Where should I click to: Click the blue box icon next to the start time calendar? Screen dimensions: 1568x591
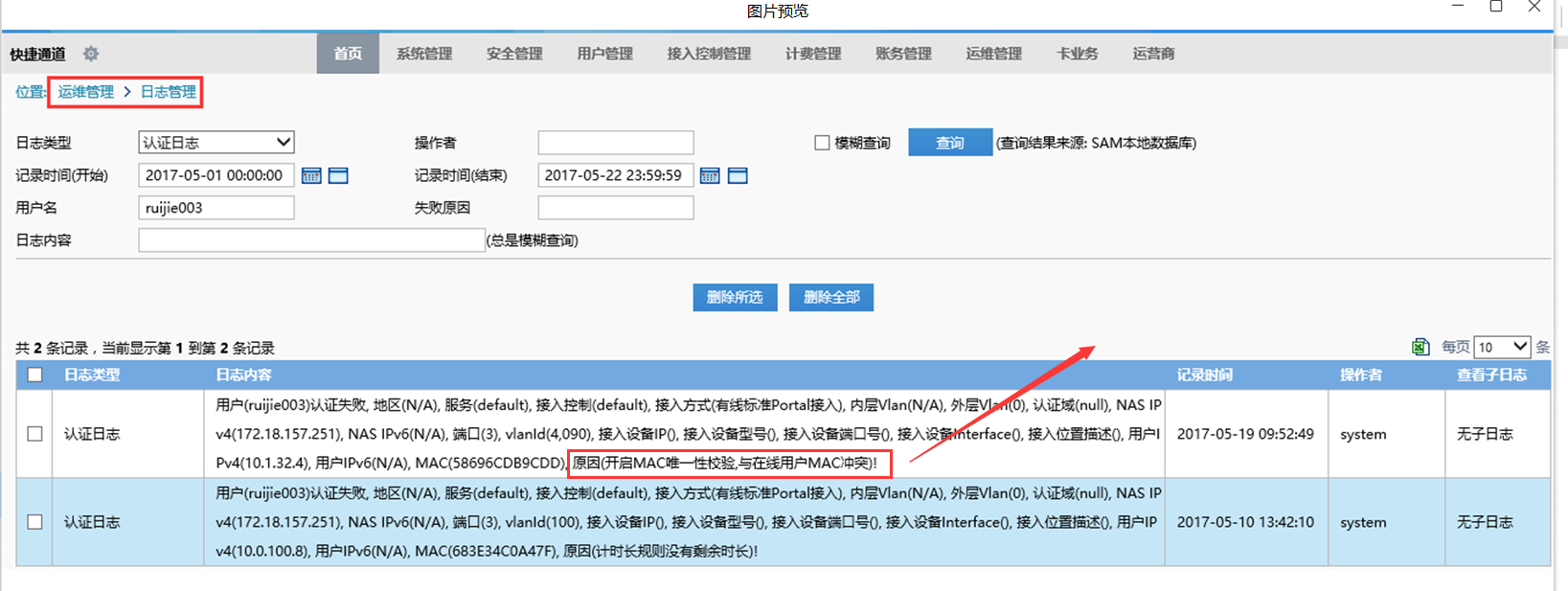coord(338,175)
